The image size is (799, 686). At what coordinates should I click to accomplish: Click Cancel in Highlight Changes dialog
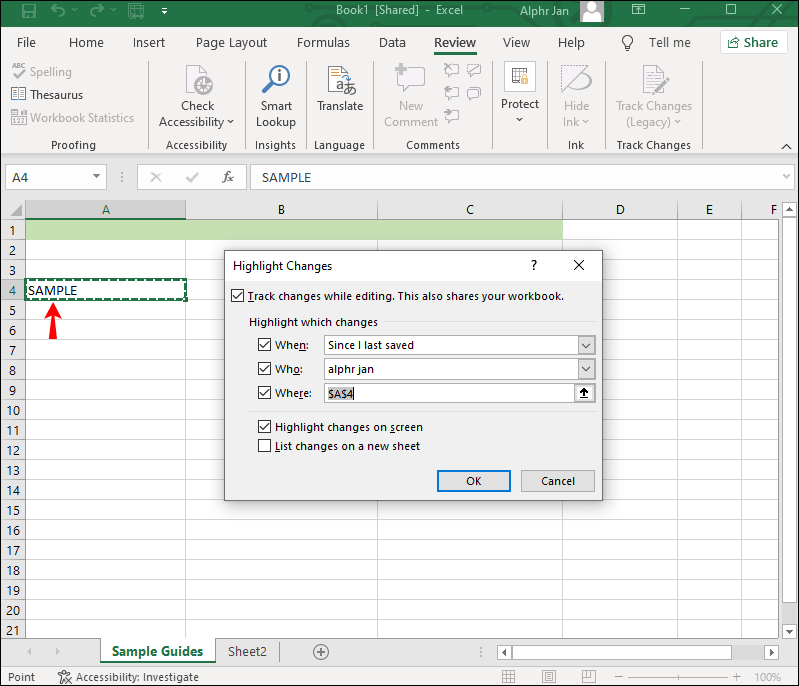point(557,481)
